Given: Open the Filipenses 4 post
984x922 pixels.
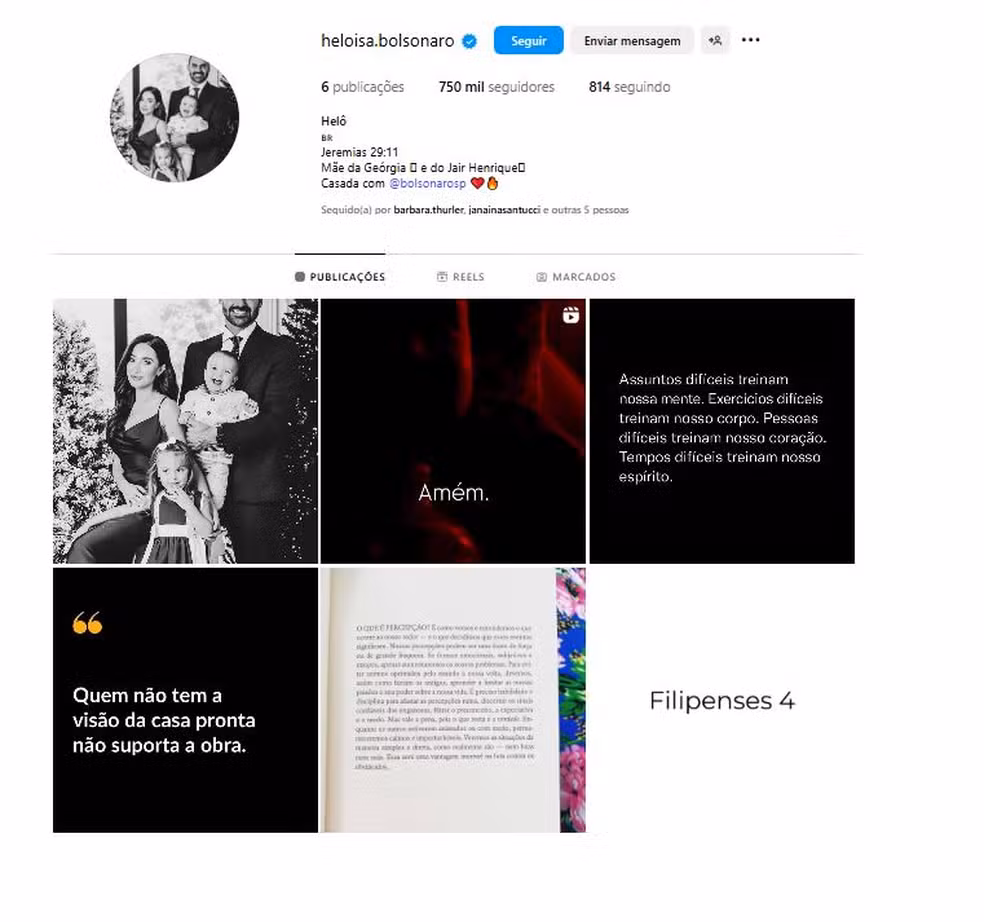Looking at the screenshot, I should tap(722, 700).
